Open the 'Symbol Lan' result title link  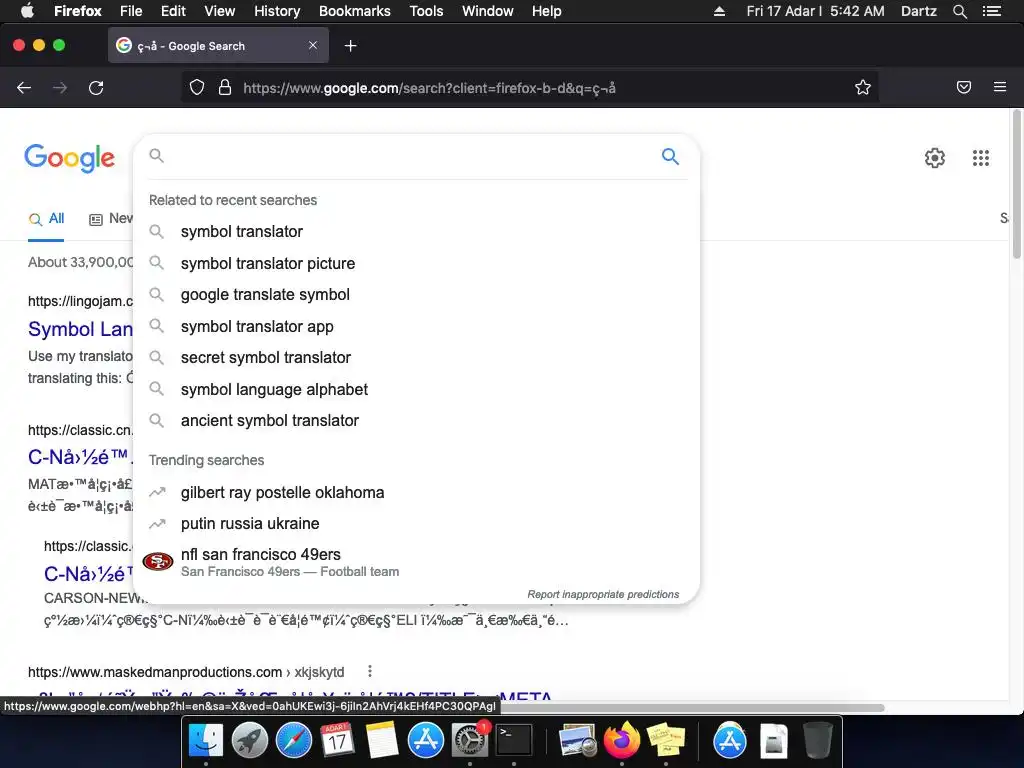[80, 329]
